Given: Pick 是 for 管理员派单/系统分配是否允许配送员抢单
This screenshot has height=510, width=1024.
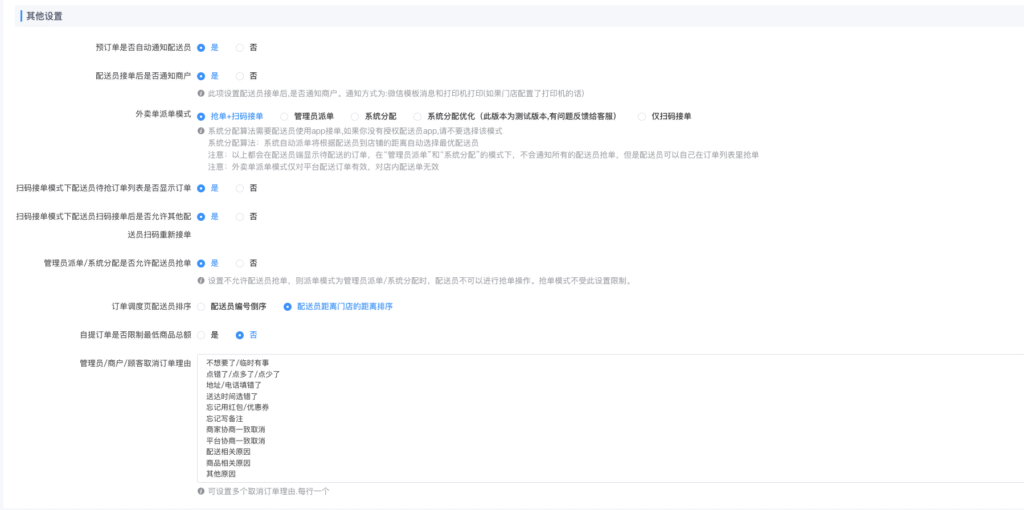Looking at the screenshot, I should (201, 263).
